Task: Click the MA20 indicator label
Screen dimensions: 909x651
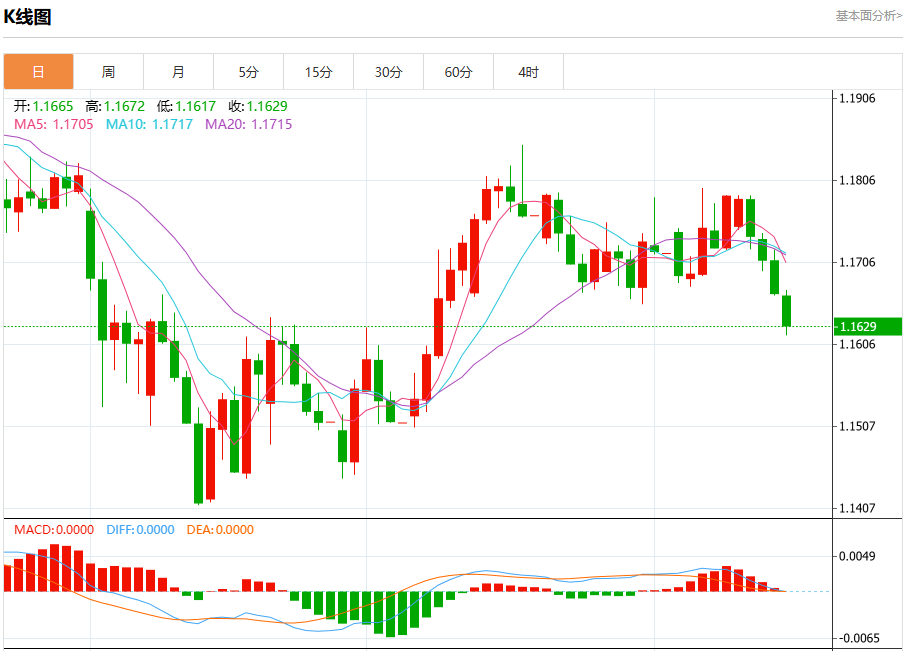Action: coord(249,124)
